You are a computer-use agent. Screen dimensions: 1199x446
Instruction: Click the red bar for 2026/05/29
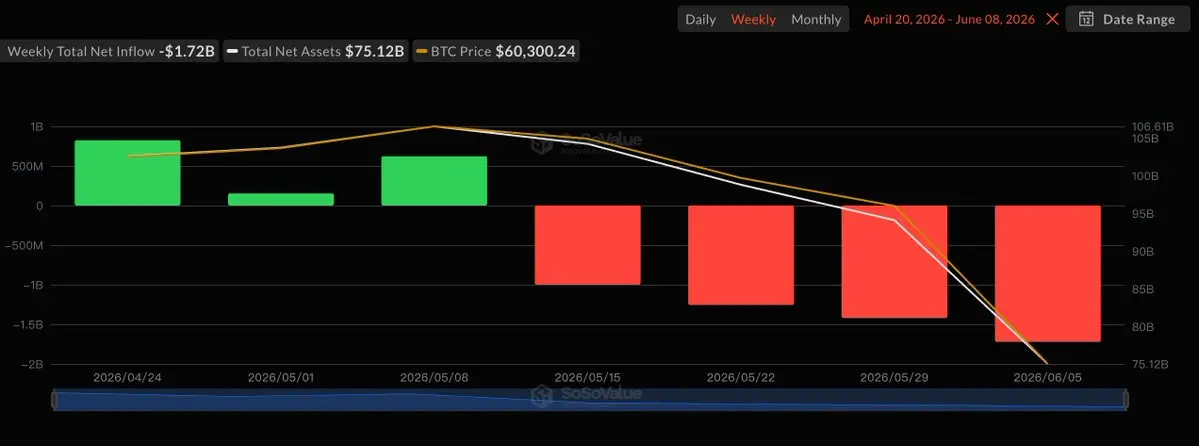(894, 262)
